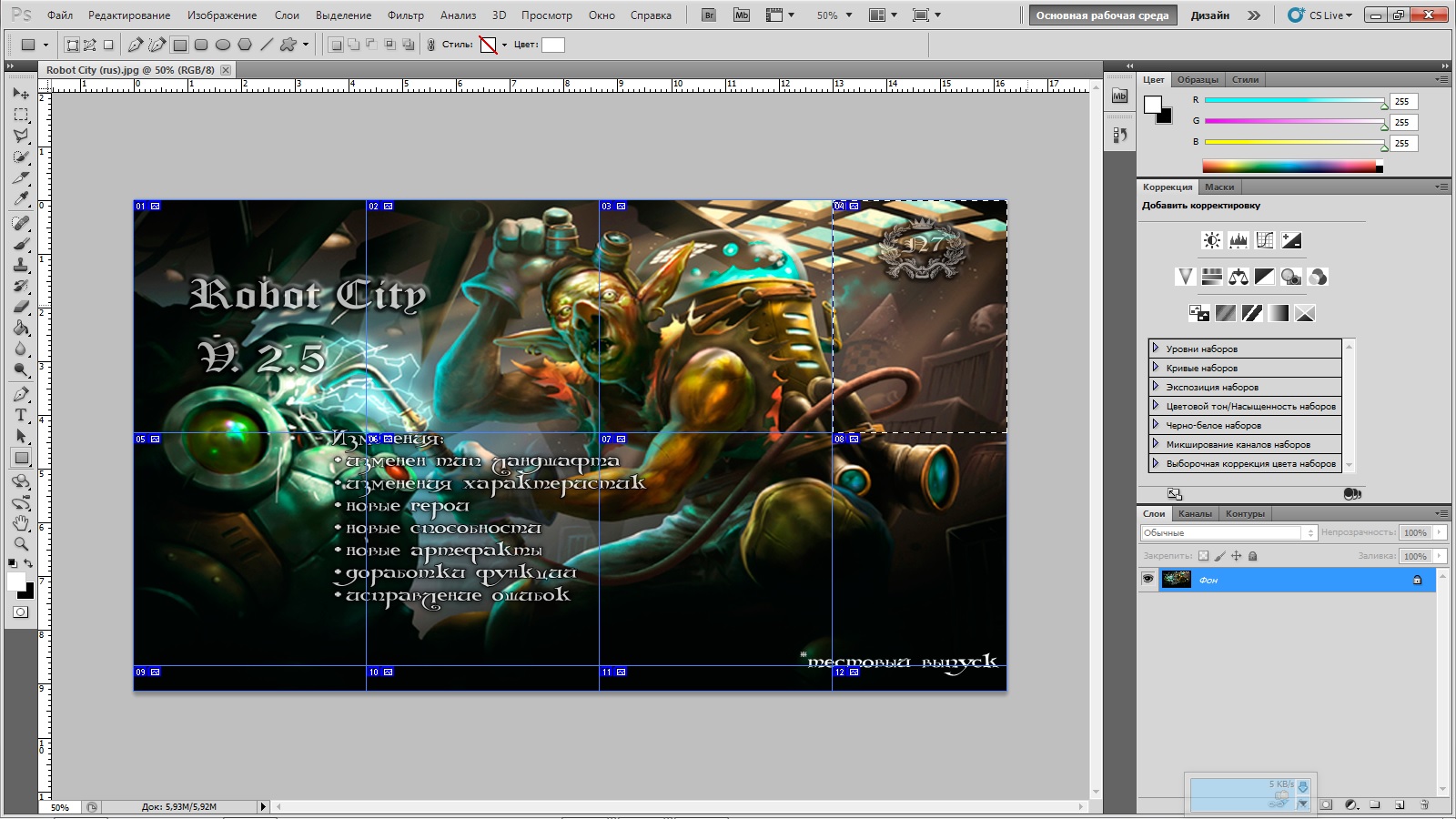
Task: Switch to the Дизайн workspace
Action: [x=1209, y=15]
